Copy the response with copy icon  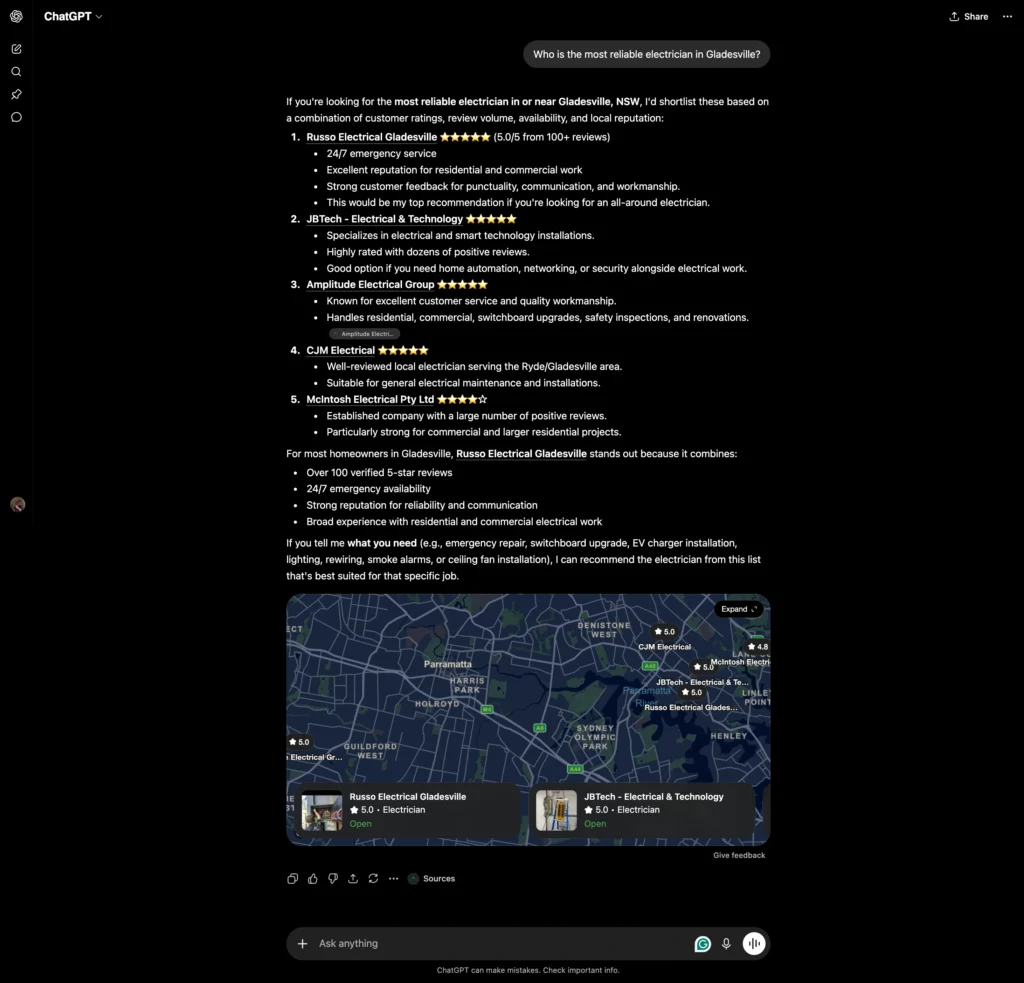pos(293,878)
